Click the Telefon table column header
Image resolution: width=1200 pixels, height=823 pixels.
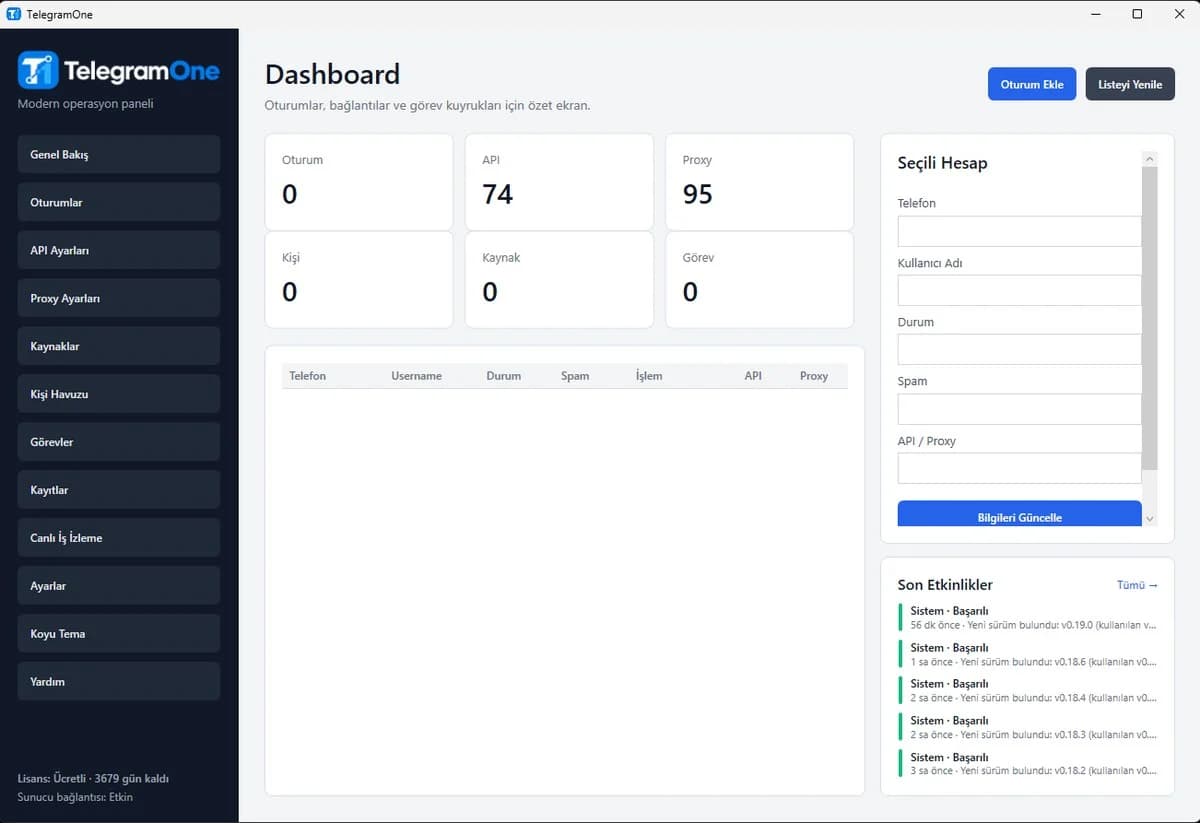(x=307, y=376)
